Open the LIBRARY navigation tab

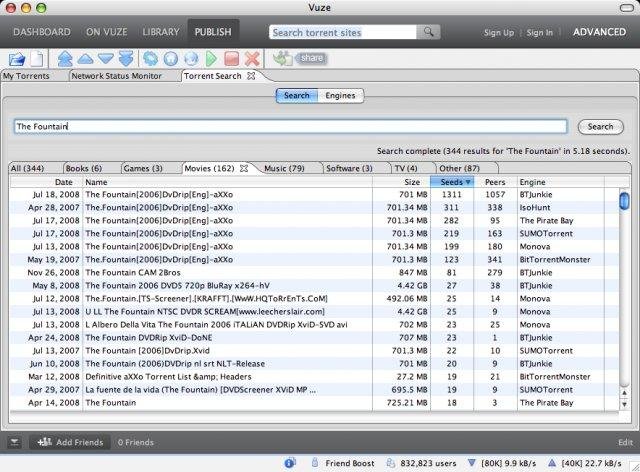point(161,32)
